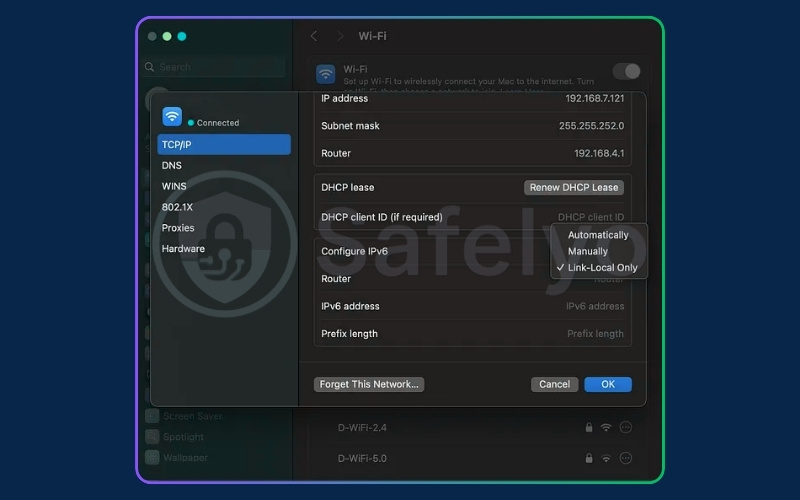Select the TCP/IP tab in sidebar

(x=224, y=144)
